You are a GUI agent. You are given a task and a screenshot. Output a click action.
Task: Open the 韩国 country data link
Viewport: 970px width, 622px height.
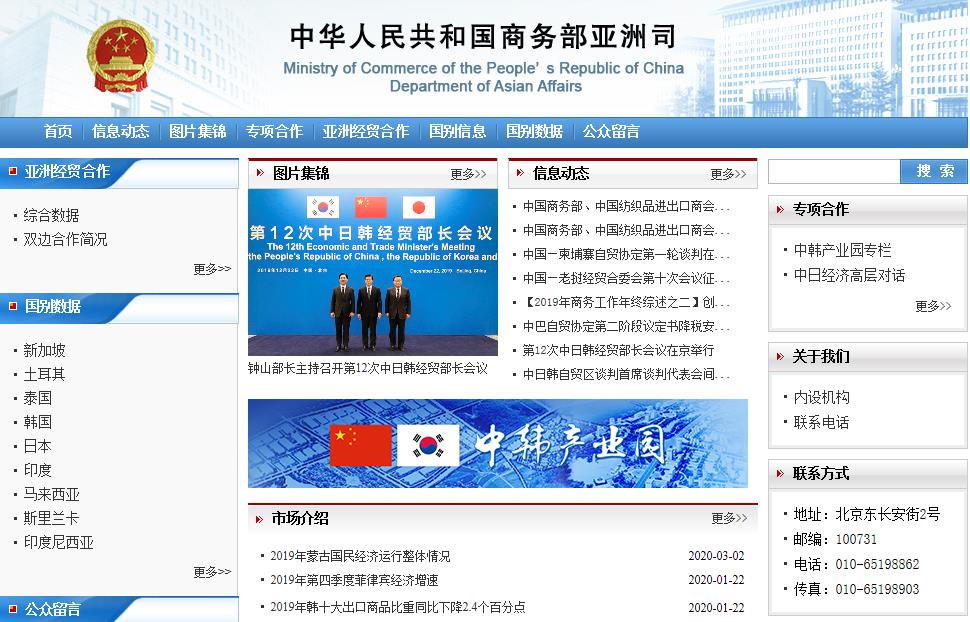pos(38,422)
